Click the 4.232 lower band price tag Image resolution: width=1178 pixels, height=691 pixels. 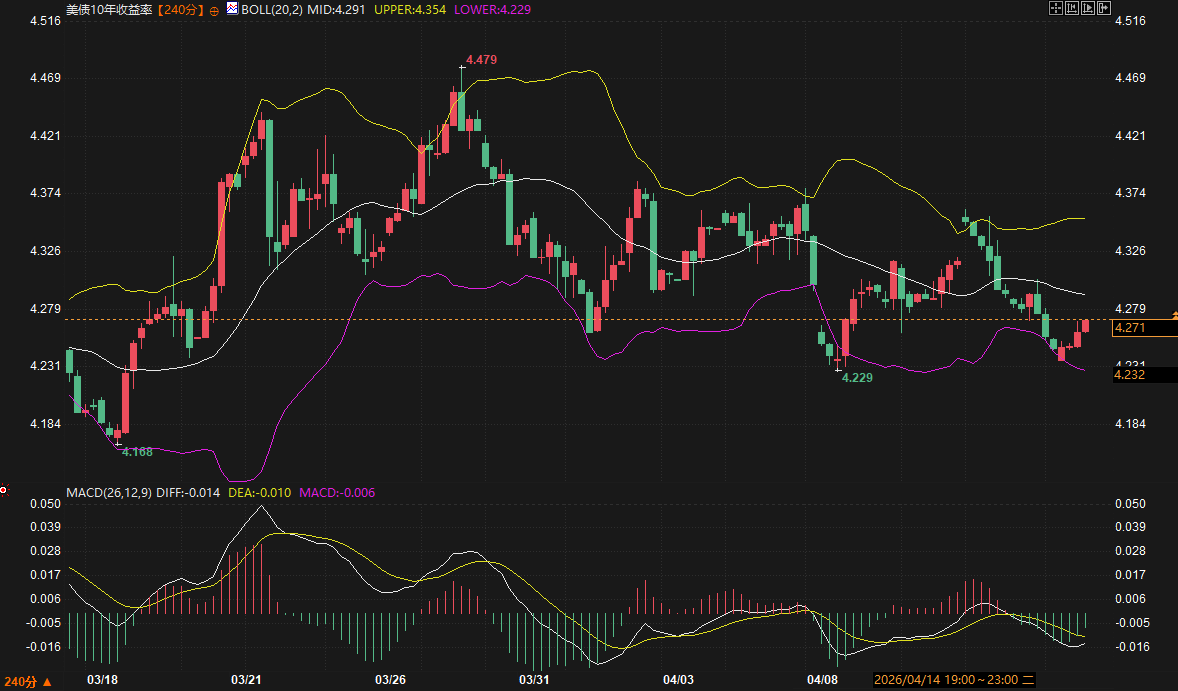[x=1143, y=375]
